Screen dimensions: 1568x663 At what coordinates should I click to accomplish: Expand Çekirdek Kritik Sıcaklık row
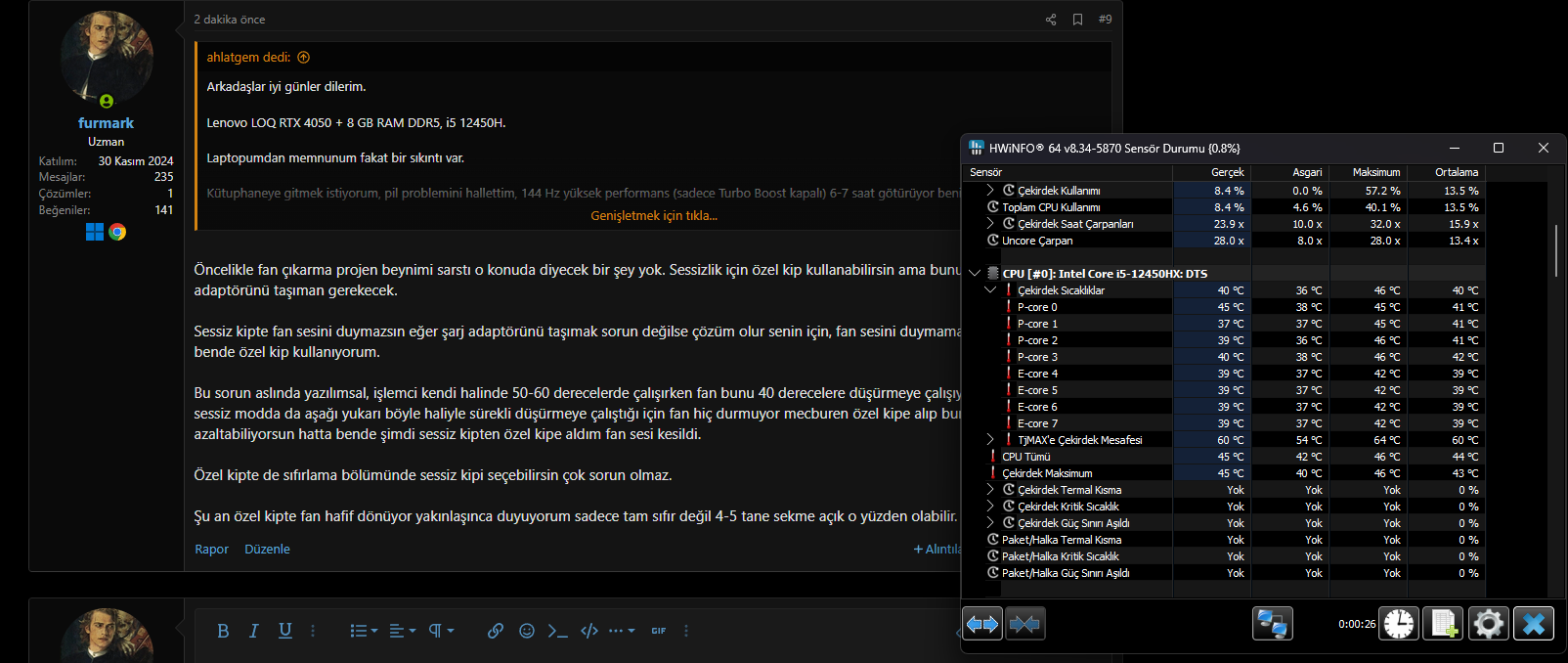tap(989, 507)
